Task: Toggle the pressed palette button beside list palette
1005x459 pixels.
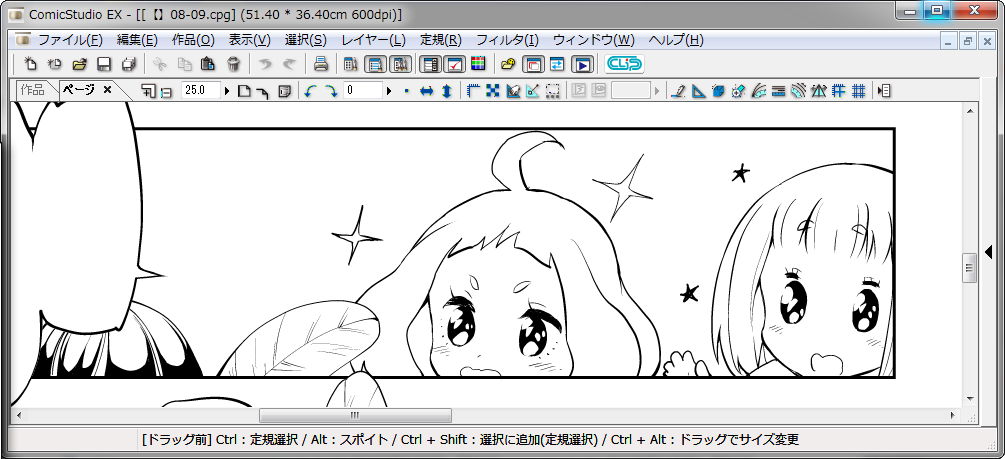Action: pos(401,64)
